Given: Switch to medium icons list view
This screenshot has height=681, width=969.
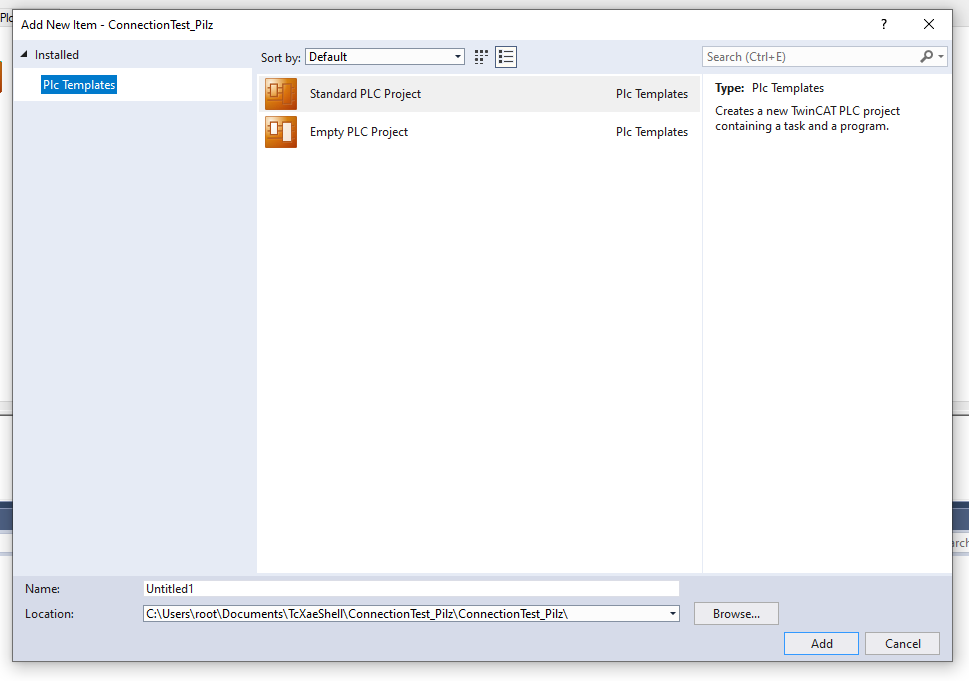Looking at the screenshot, I should pyautogui.click(x=506, y=57).
